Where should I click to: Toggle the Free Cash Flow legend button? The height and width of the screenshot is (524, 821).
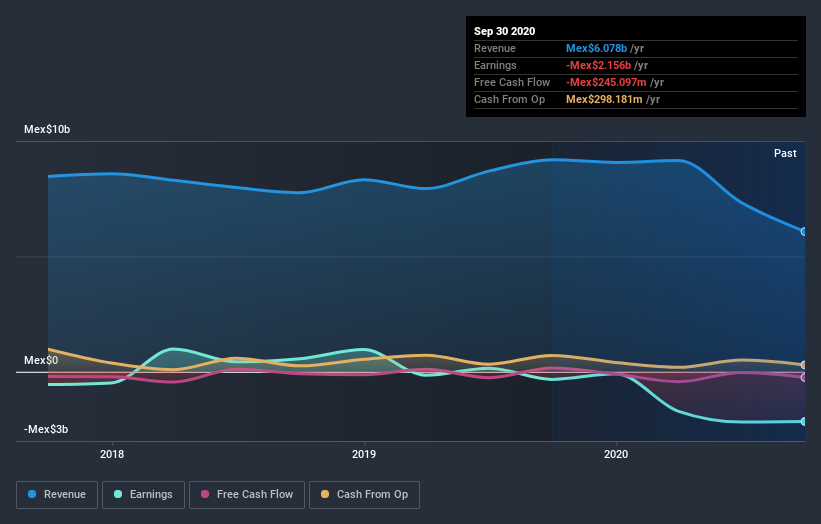click(x=247, y=495)
